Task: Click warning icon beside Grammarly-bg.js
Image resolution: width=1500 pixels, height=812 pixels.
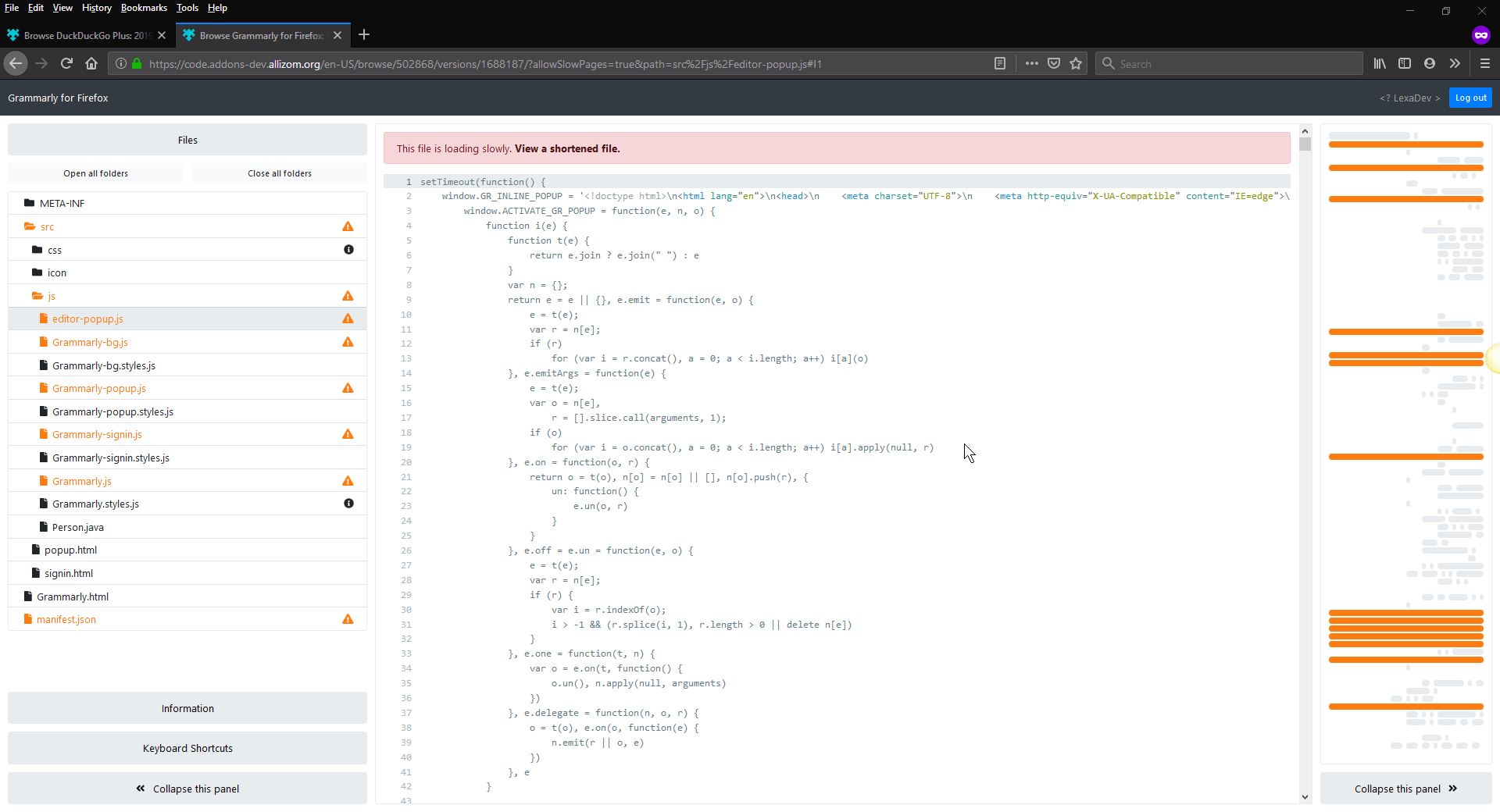Action: (348, 342)
